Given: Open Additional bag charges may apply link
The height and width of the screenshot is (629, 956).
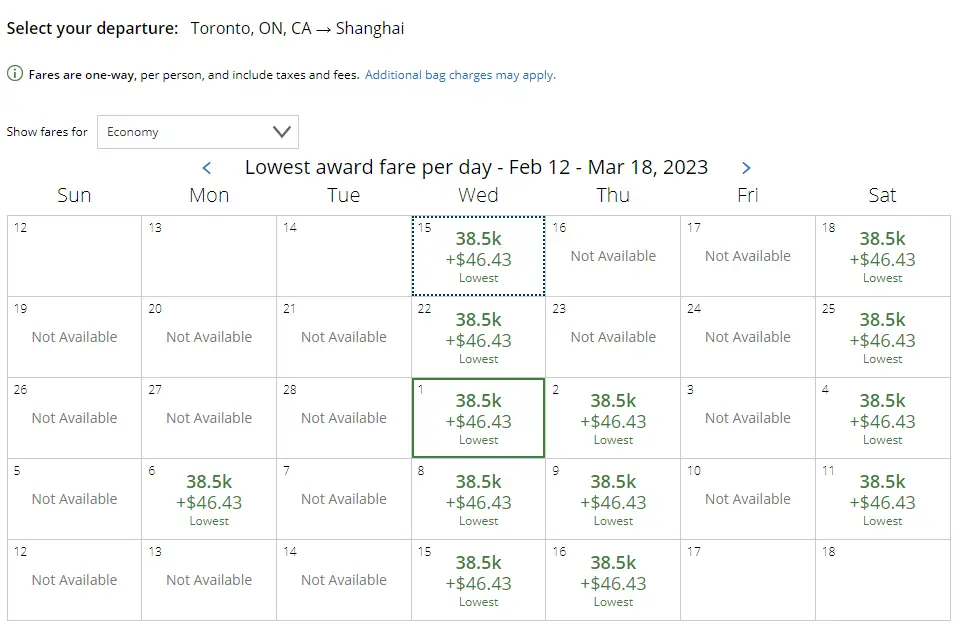Looking at the screenshot, I should (x=460, y=75).
